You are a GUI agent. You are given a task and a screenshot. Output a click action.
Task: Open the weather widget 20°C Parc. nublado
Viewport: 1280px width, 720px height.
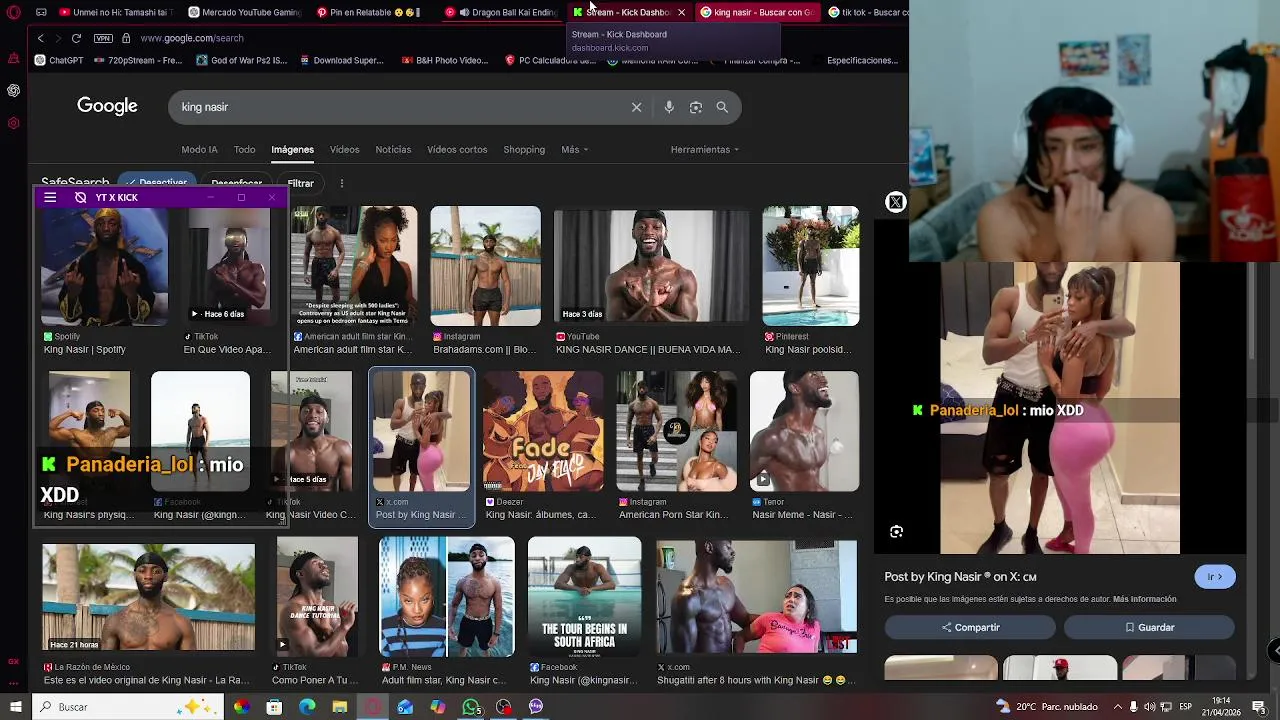point(1046,707)
